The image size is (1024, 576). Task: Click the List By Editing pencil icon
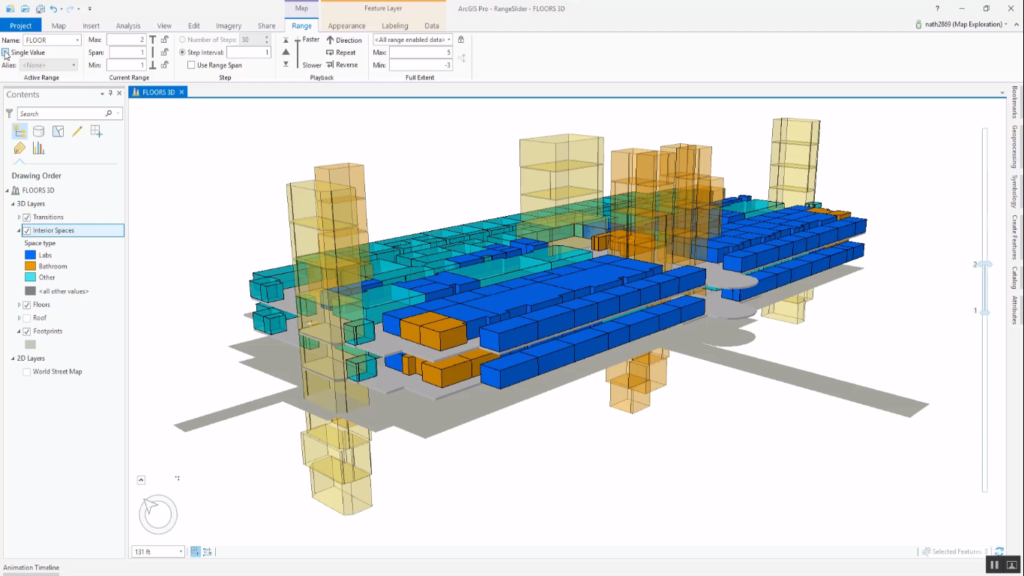coord(77,131)
